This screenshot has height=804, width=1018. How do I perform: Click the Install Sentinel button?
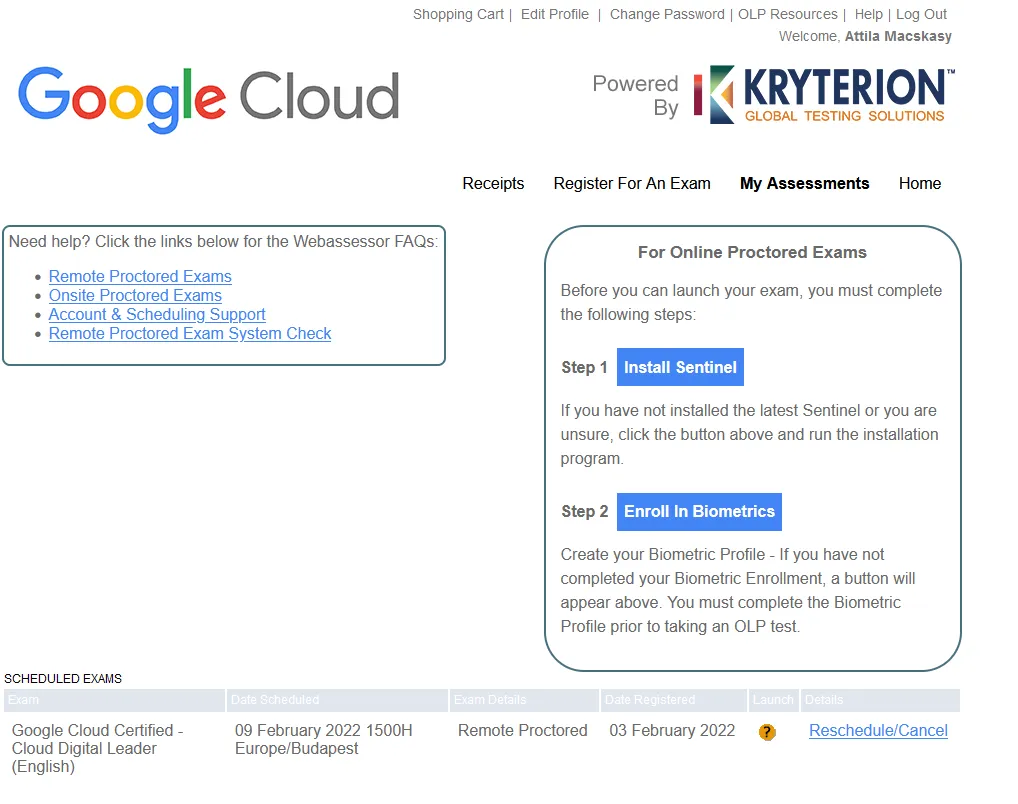point(680,367)
